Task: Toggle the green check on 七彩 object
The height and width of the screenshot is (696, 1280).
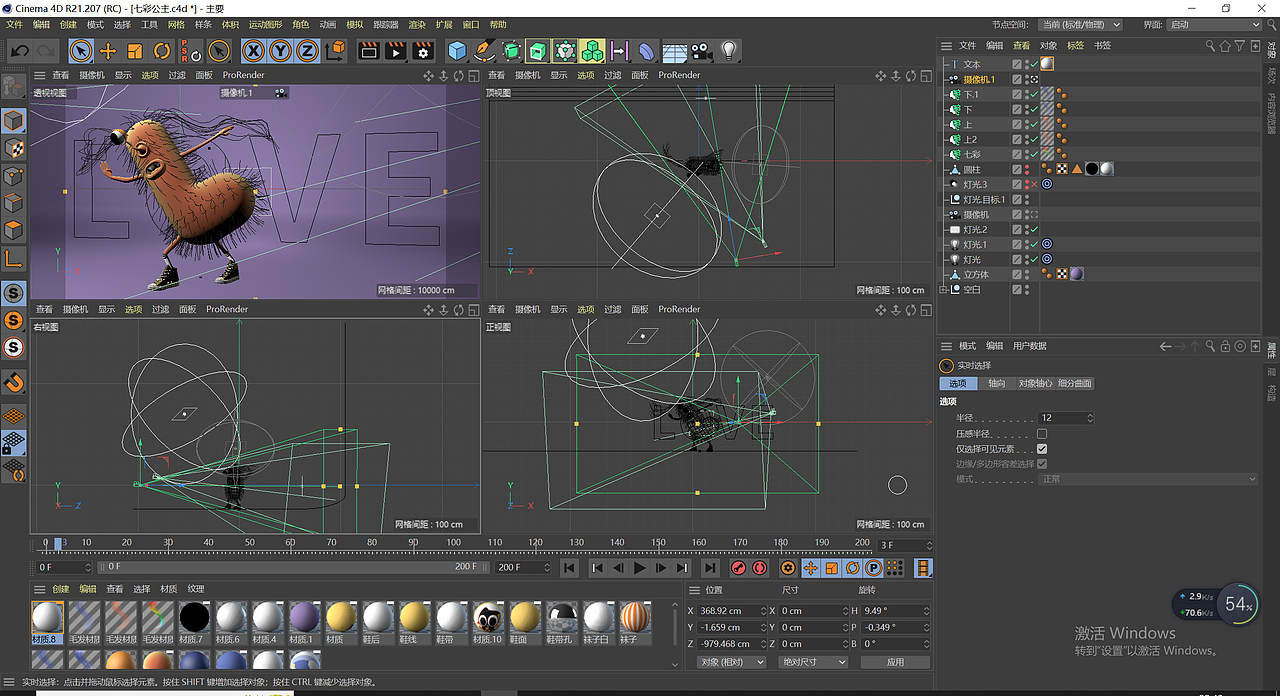Action: [1034, 154]
